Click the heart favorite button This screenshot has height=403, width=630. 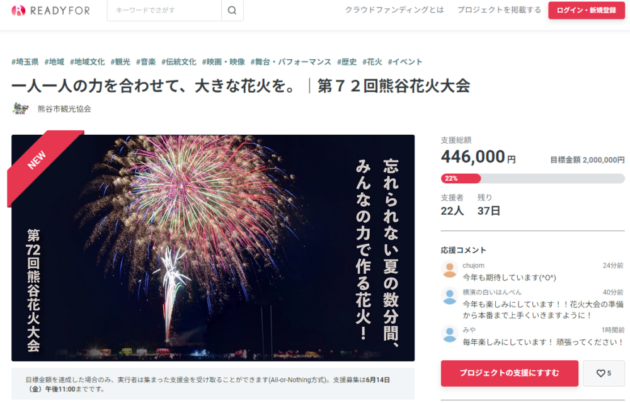pyautogui.click(x=603, y=373)
